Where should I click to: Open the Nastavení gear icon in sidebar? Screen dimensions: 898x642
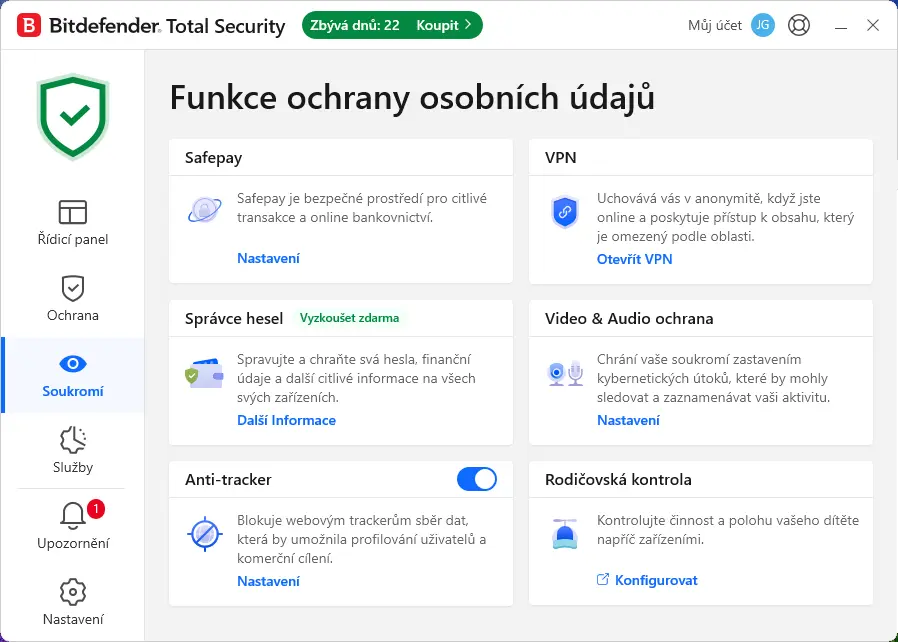(73, 592)
